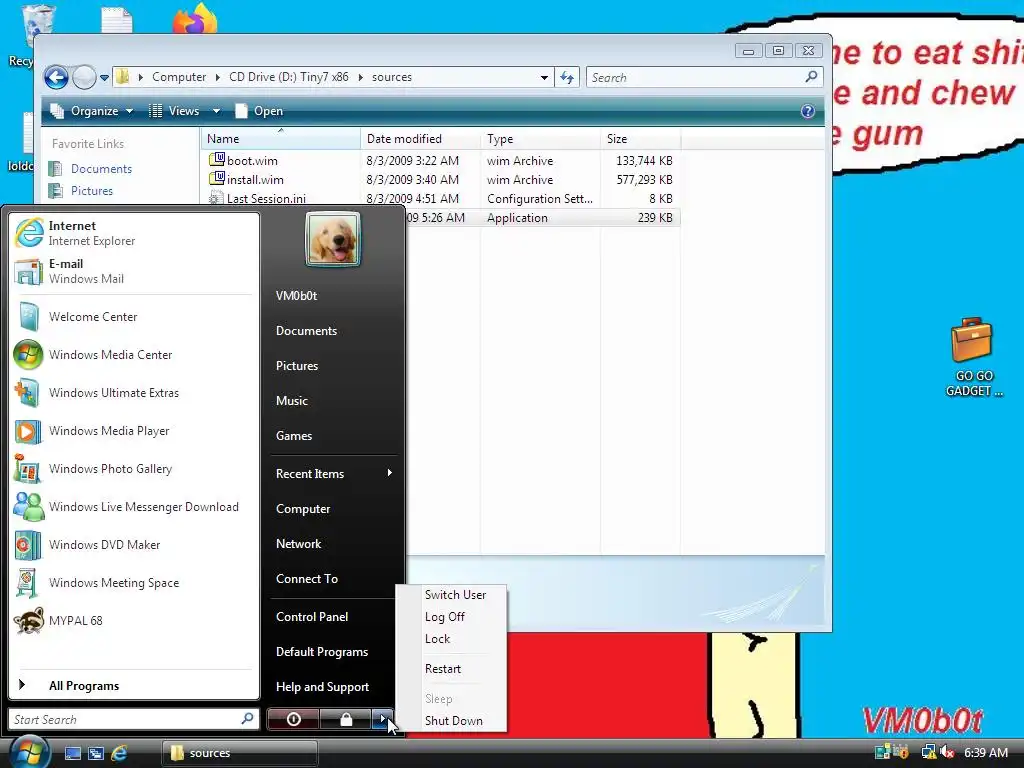Sort by Type column header
Screen dimensions: 1024x768
point(540,139)
